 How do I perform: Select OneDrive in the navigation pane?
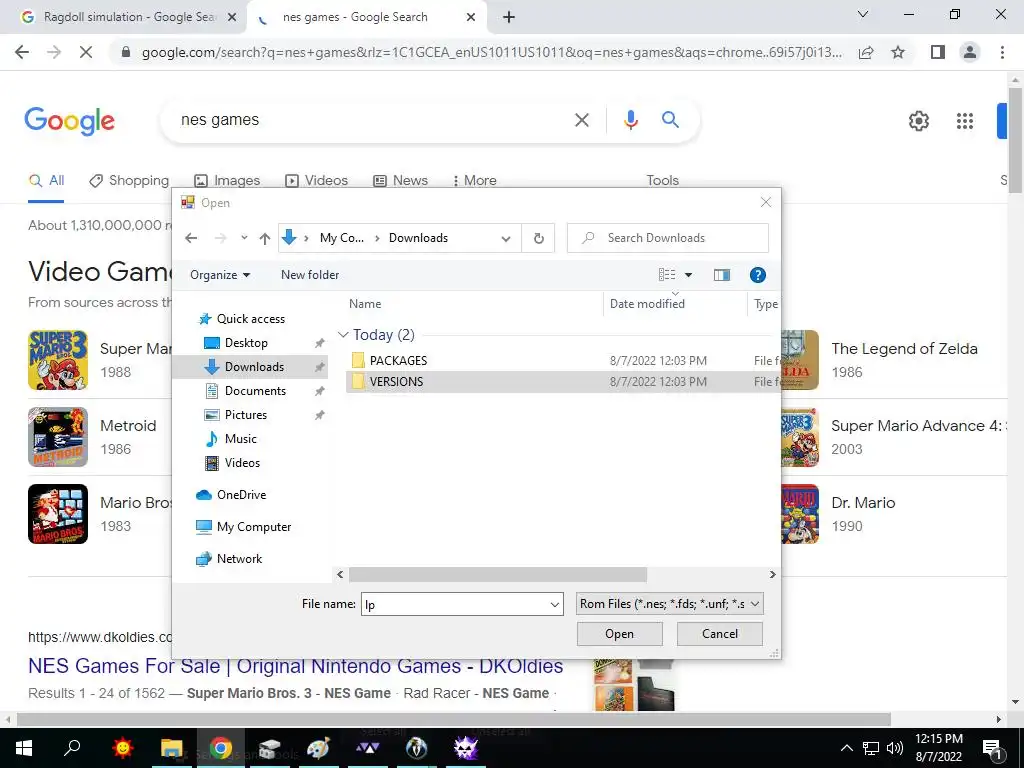point(241,495)
